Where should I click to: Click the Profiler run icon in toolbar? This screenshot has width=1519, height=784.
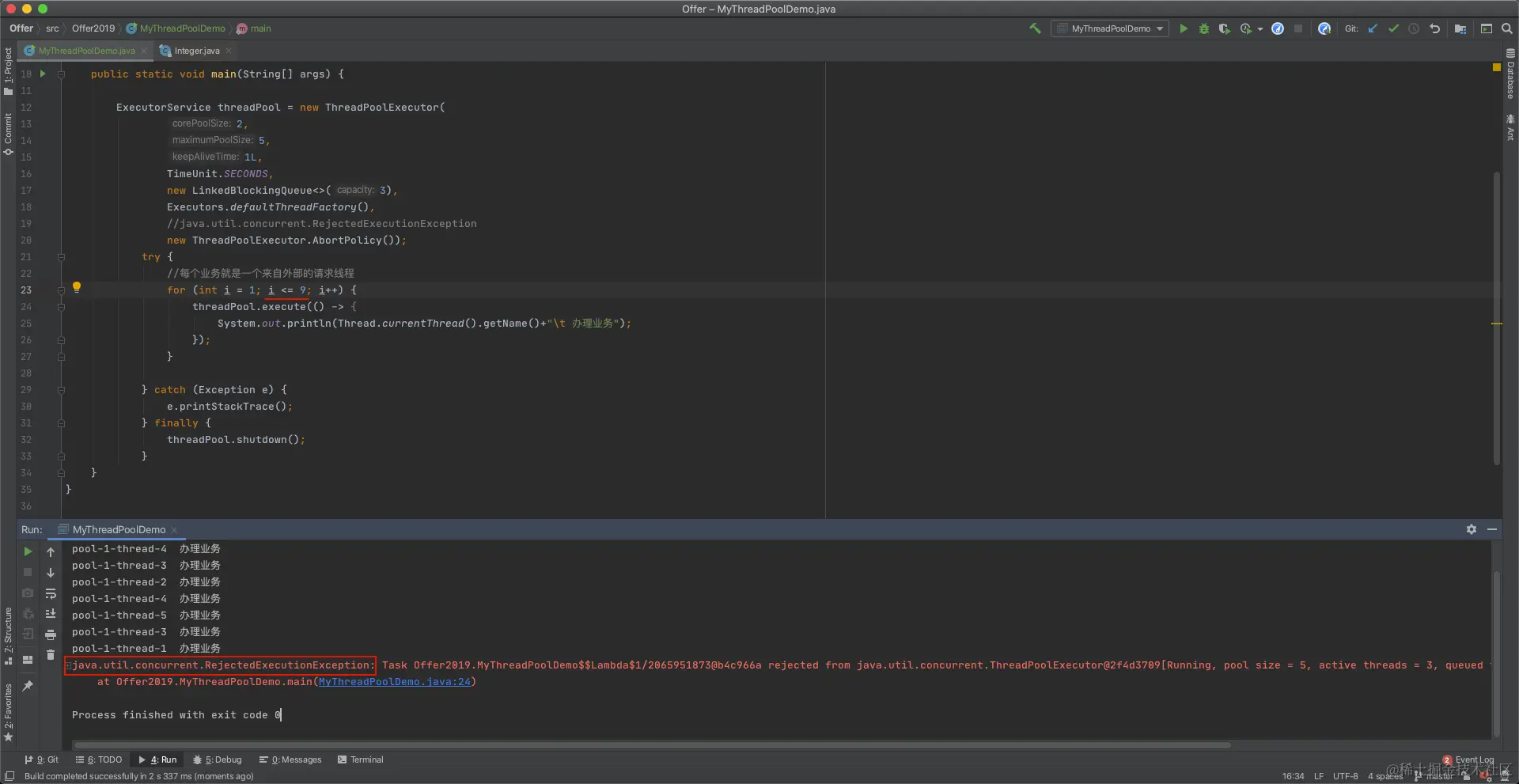pos(1246,28)
